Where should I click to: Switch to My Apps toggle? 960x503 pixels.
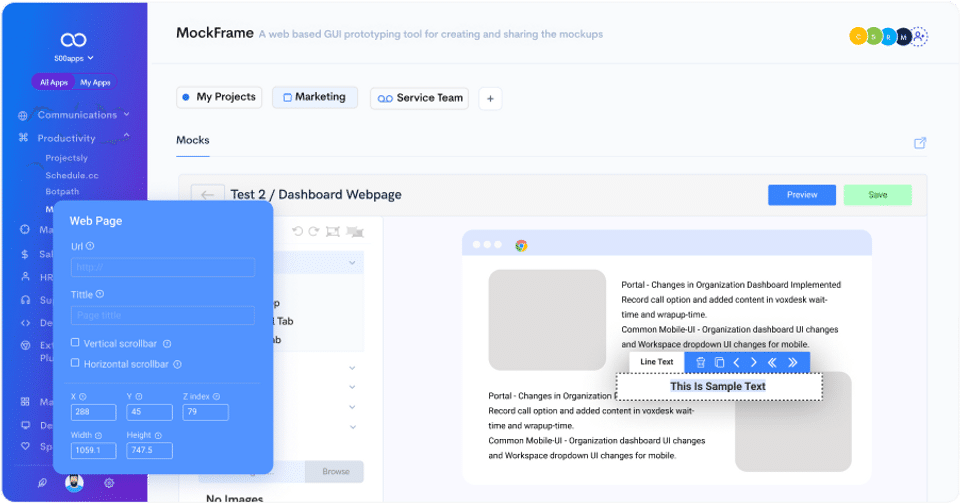pos(96,82)
